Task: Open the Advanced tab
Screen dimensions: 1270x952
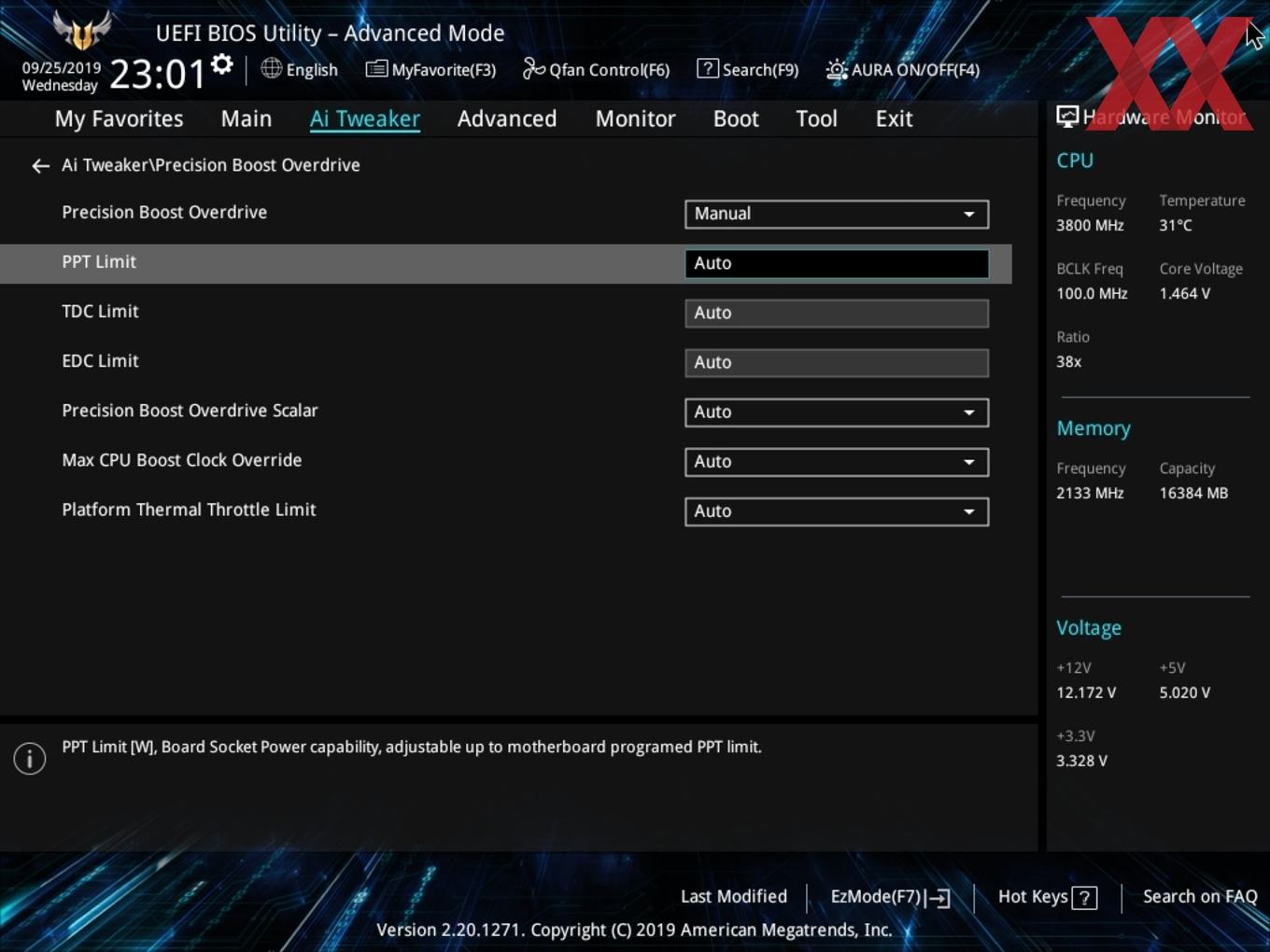Action: [507, 119]
